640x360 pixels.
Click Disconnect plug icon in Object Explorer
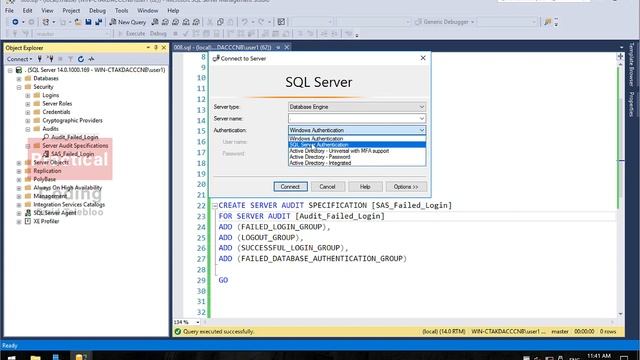(x=50, y=59)
